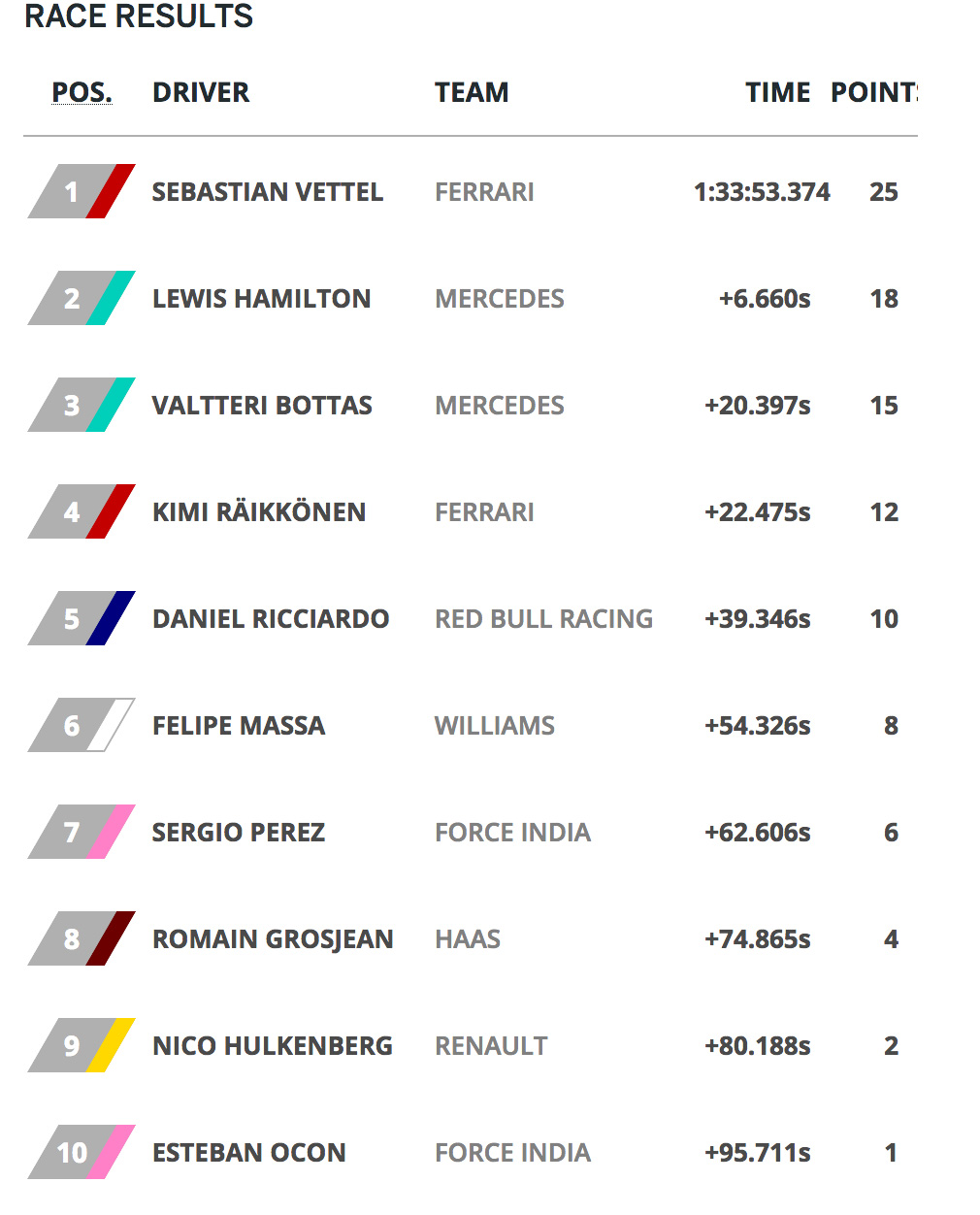This screenshot has height=1215, width=980.
Task: Select Kimi Räikkönen's name
Action: click(259, 512)
